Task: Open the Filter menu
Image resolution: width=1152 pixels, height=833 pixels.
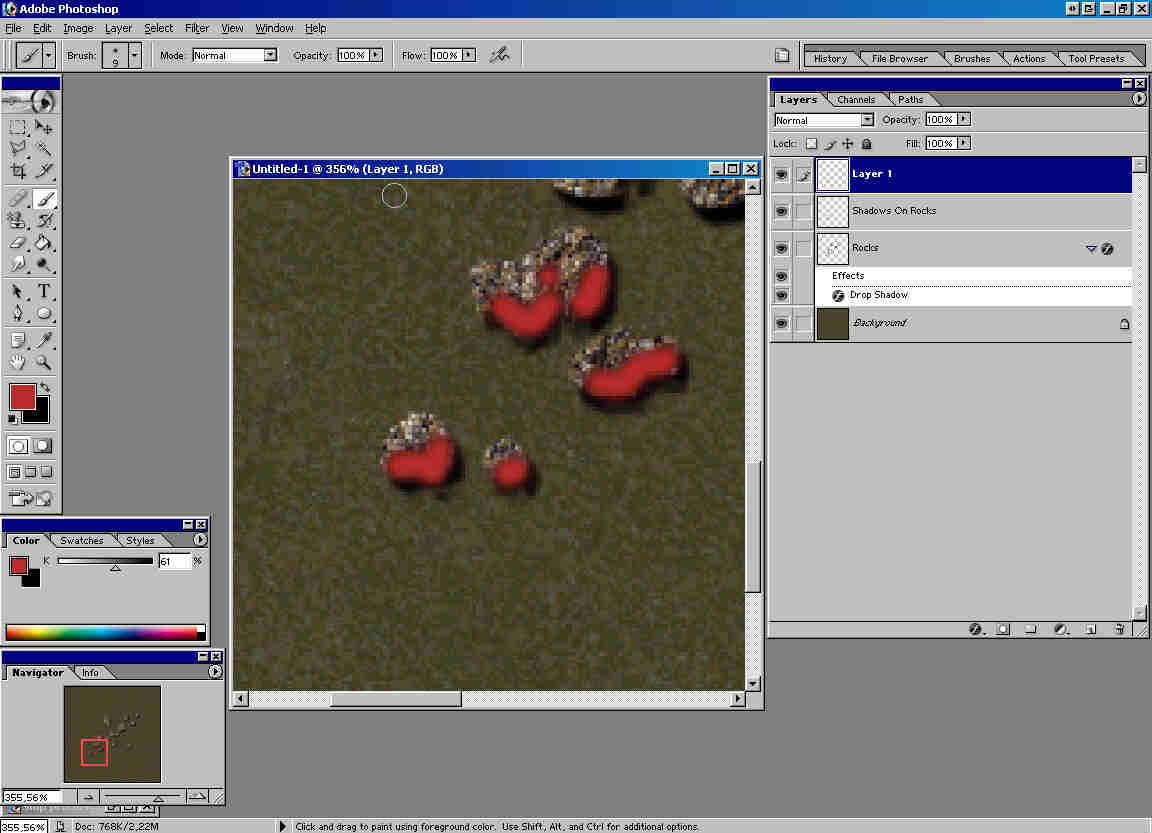Action: [196, 28]
